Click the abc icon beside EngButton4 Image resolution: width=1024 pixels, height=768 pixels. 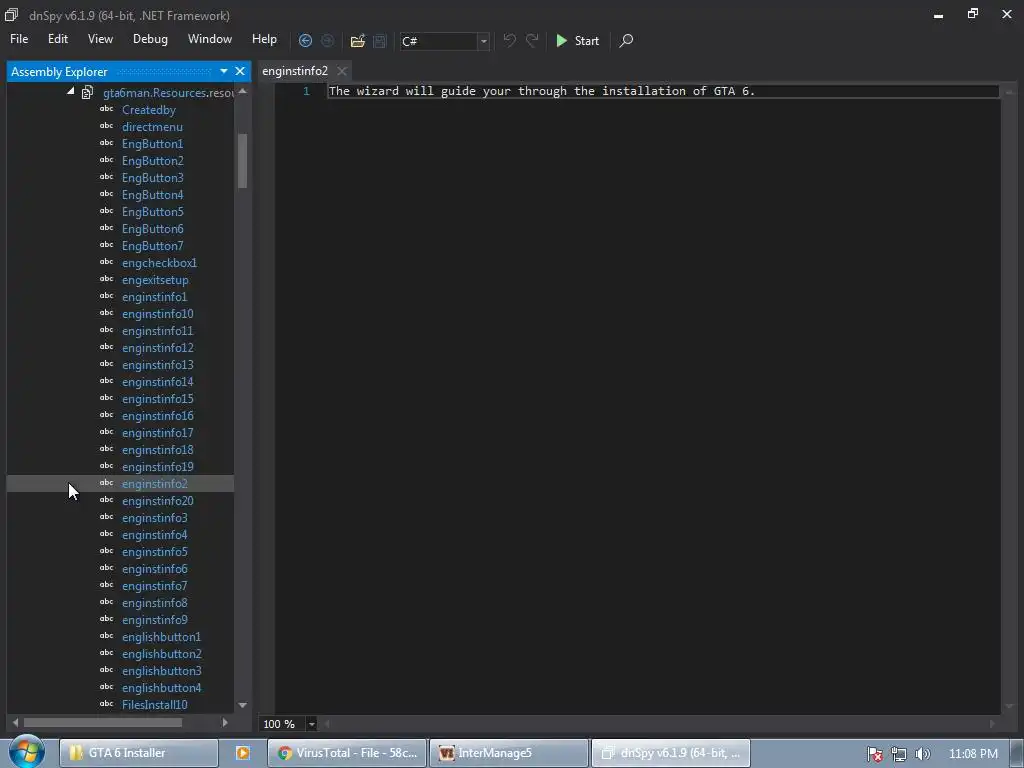coord(106,194)
